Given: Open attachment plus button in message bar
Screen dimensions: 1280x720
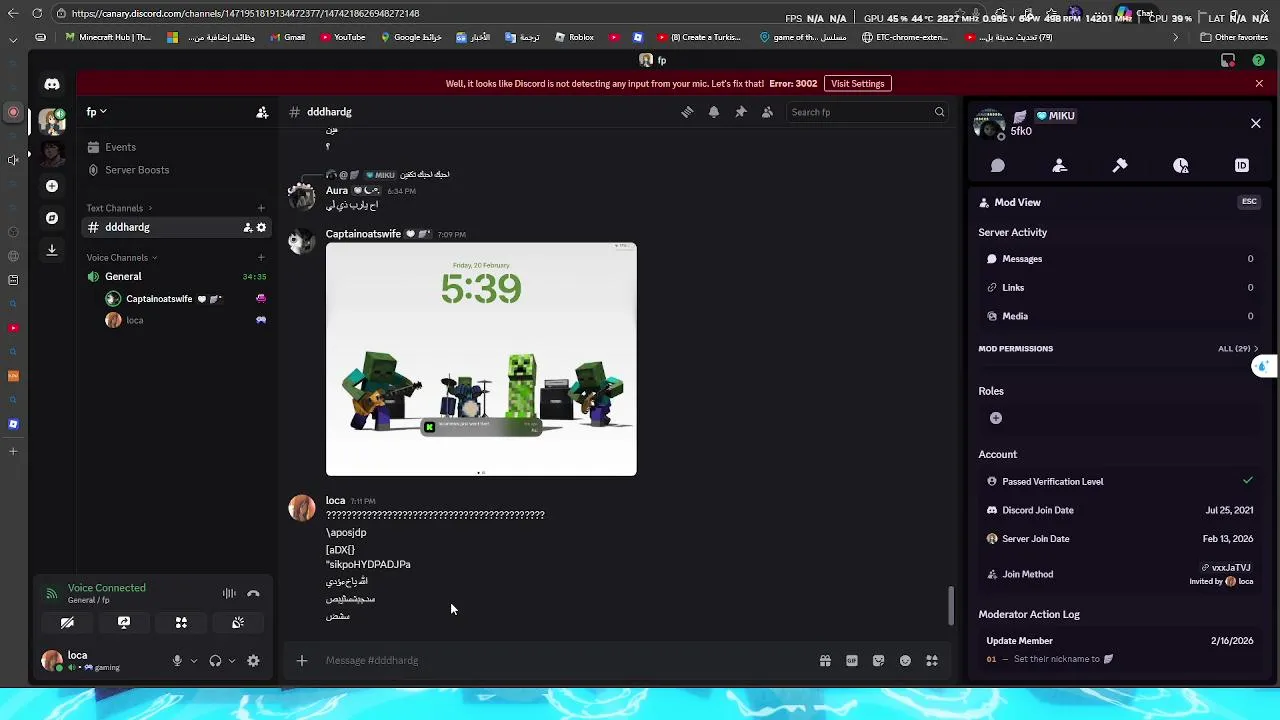Looking at the screenshot, I should [x=301, y=661].
